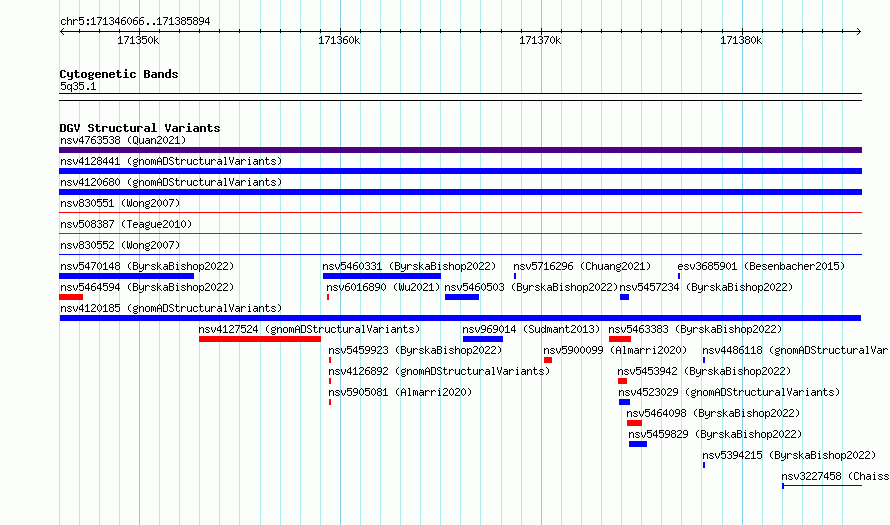This screenshot has width=890, height=525.
Task: Open the nsv5394215 (ByrskaBishop2022) label
Action: click(790, 455)
